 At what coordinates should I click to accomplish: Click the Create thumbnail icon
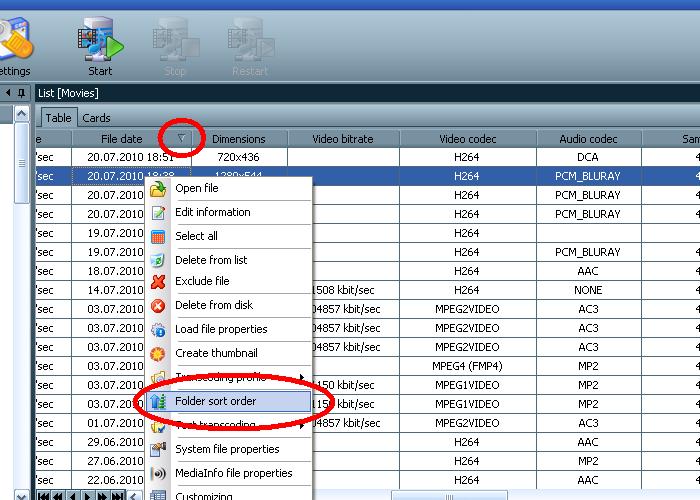[158, 353]
